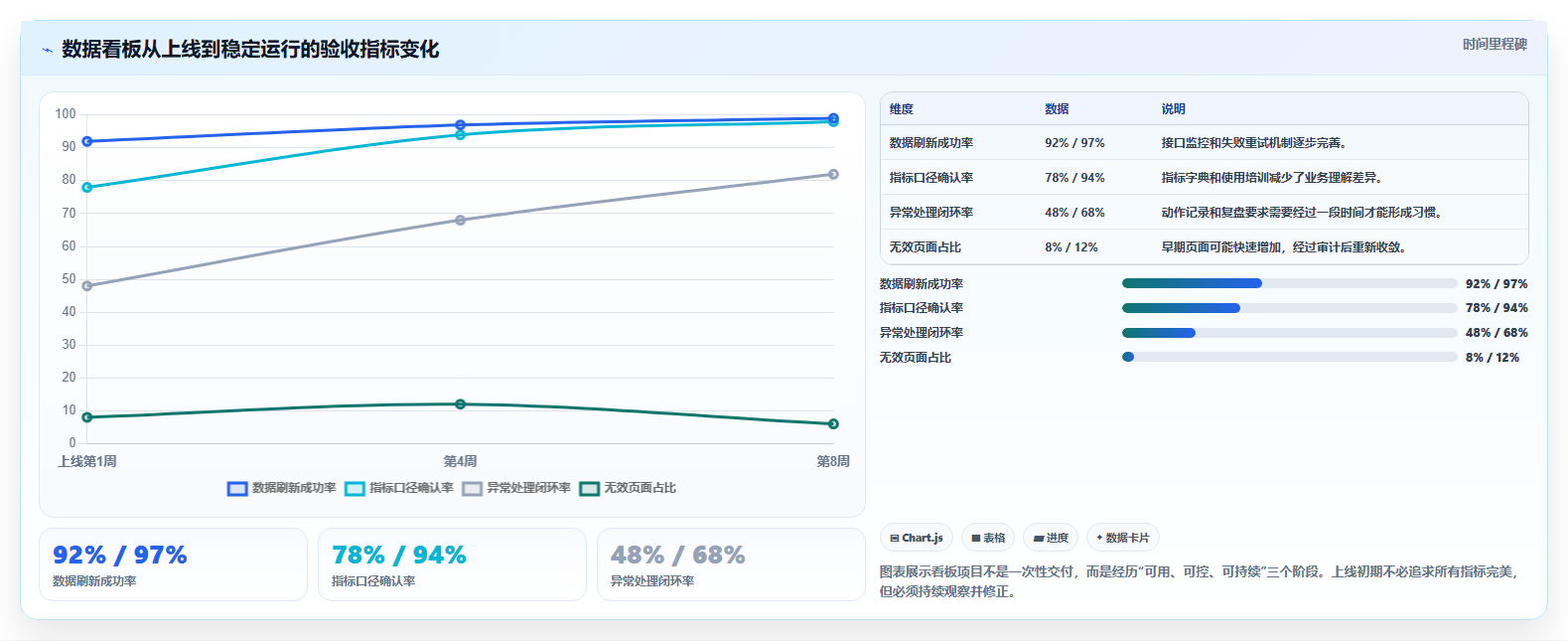Click the 92% / 97% stat card
Screen dimensions: 1568x641
[174, 564]
